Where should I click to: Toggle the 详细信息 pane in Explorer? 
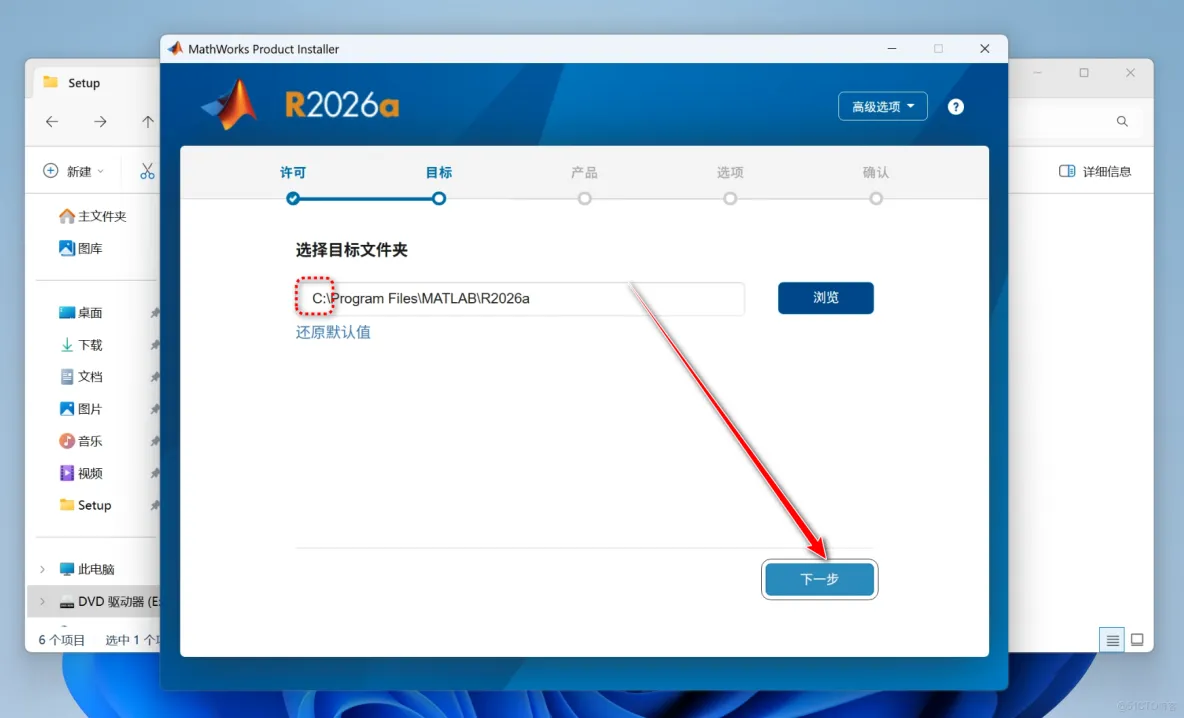pyautogui.click(x=1095, y=171)
